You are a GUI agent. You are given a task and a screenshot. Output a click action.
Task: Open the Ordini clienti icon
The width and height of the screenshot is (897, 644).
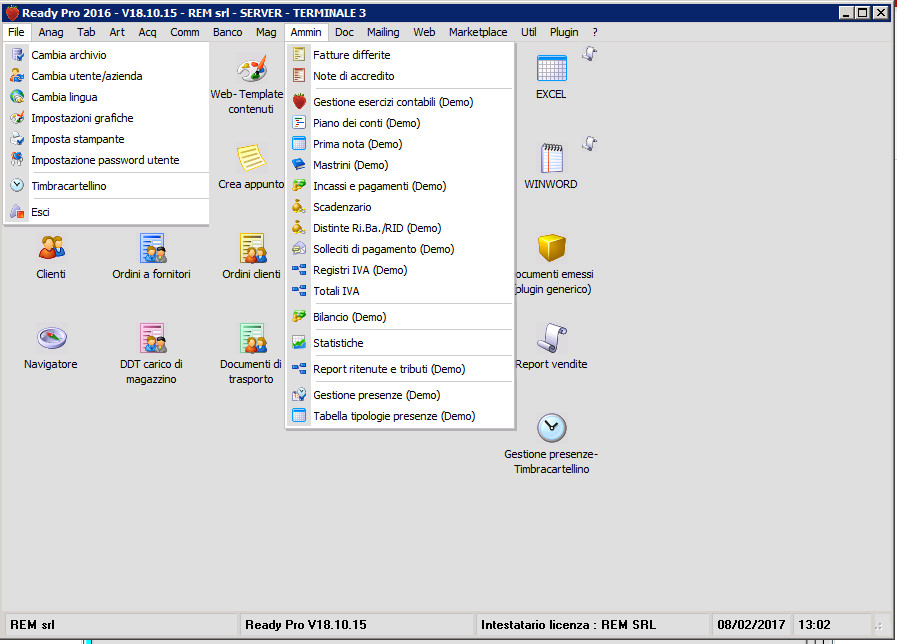pos(252,248)
